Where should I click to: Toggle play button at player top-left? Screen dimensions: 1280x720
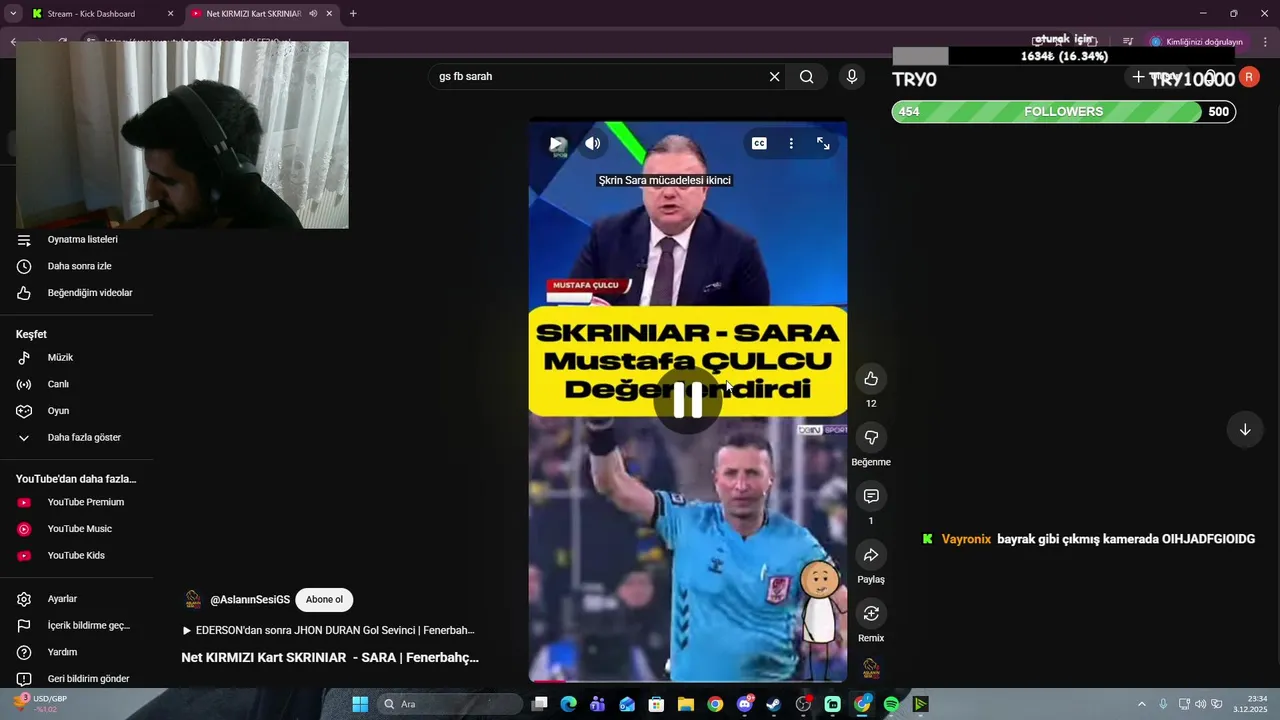click(557, 144)
